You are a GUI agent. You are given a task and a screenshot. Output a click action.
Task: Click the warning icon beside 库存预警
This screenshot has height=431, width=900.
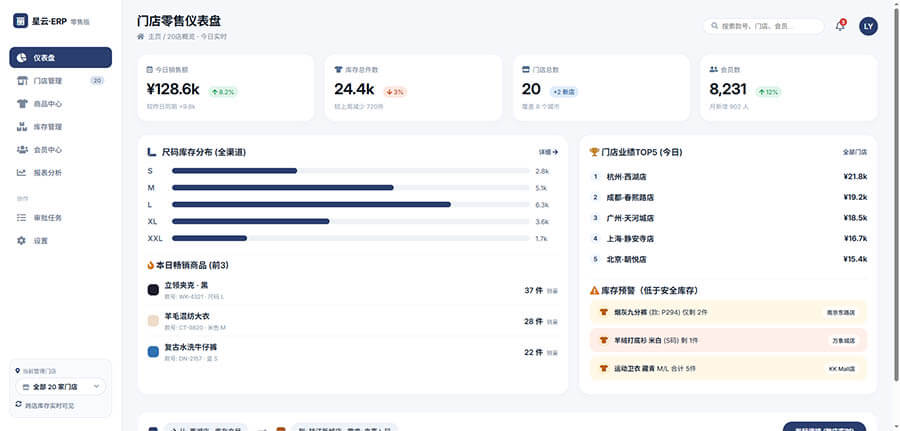[594, 289]
